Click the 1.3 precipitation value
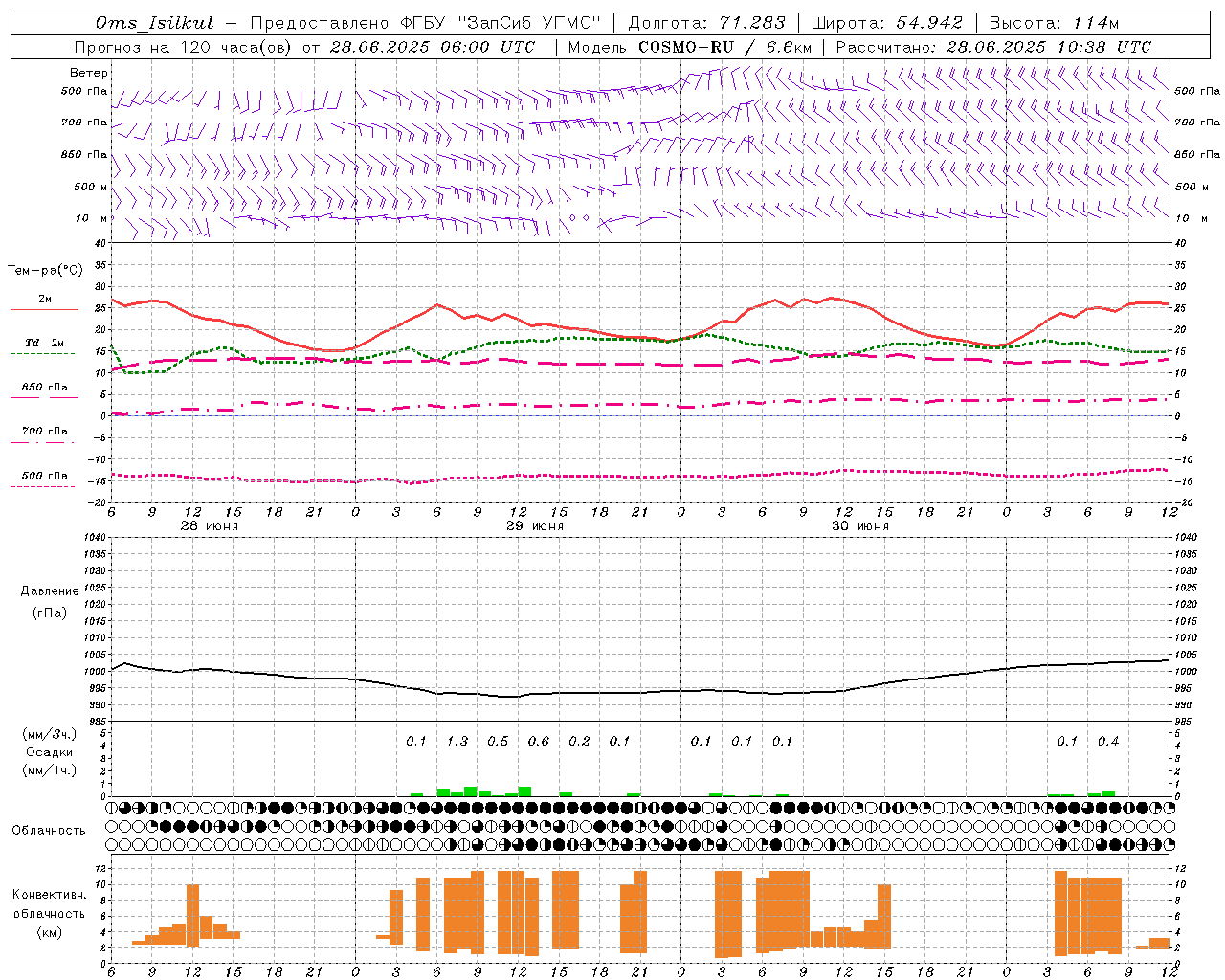The height and width of the screenshot is (980, 1225). [457, 742]
